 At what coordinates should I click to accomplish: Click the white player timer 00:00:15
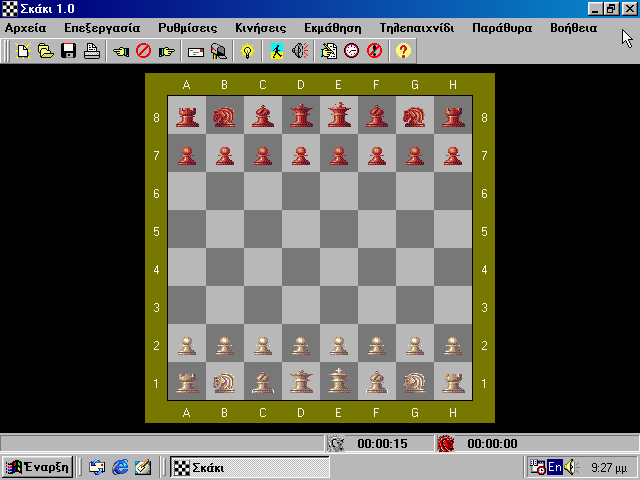coord(382,444)
